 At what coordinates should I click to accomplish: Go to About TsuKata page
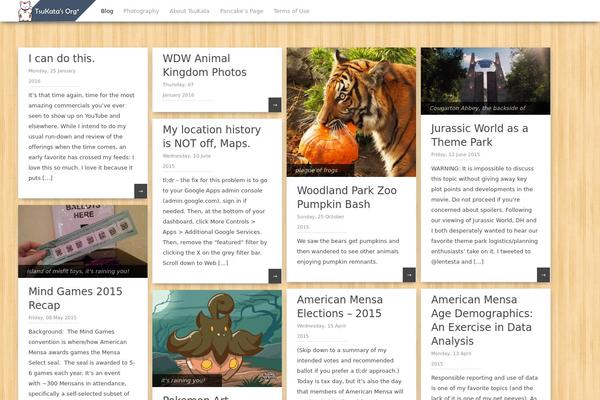point(189,11)
